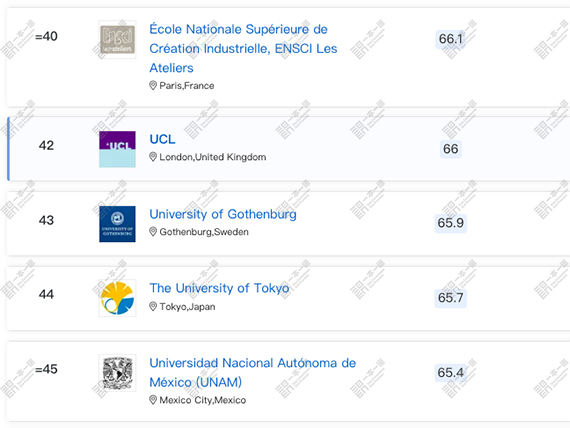The image size is (570, 428).
Task: Open the UCL university link
Action: (162, 139)
